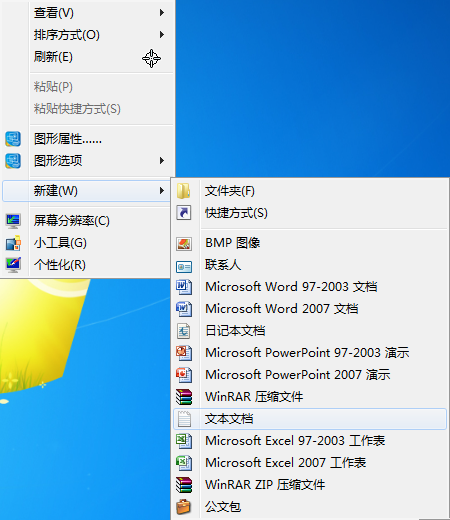Click the 联系人 contact card icon
This screenshot has width=450, height=520.
pyautogui.click(x=184, y=267)
